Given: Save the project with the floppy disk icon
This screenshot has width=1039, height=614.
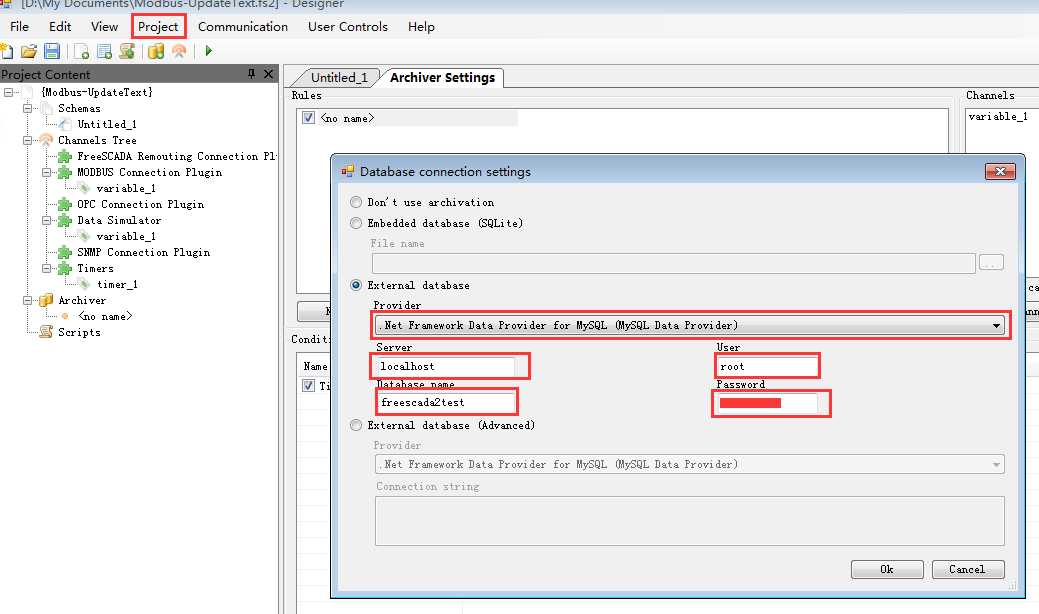Looking at the screenshot, I should (x=52, y=51).
